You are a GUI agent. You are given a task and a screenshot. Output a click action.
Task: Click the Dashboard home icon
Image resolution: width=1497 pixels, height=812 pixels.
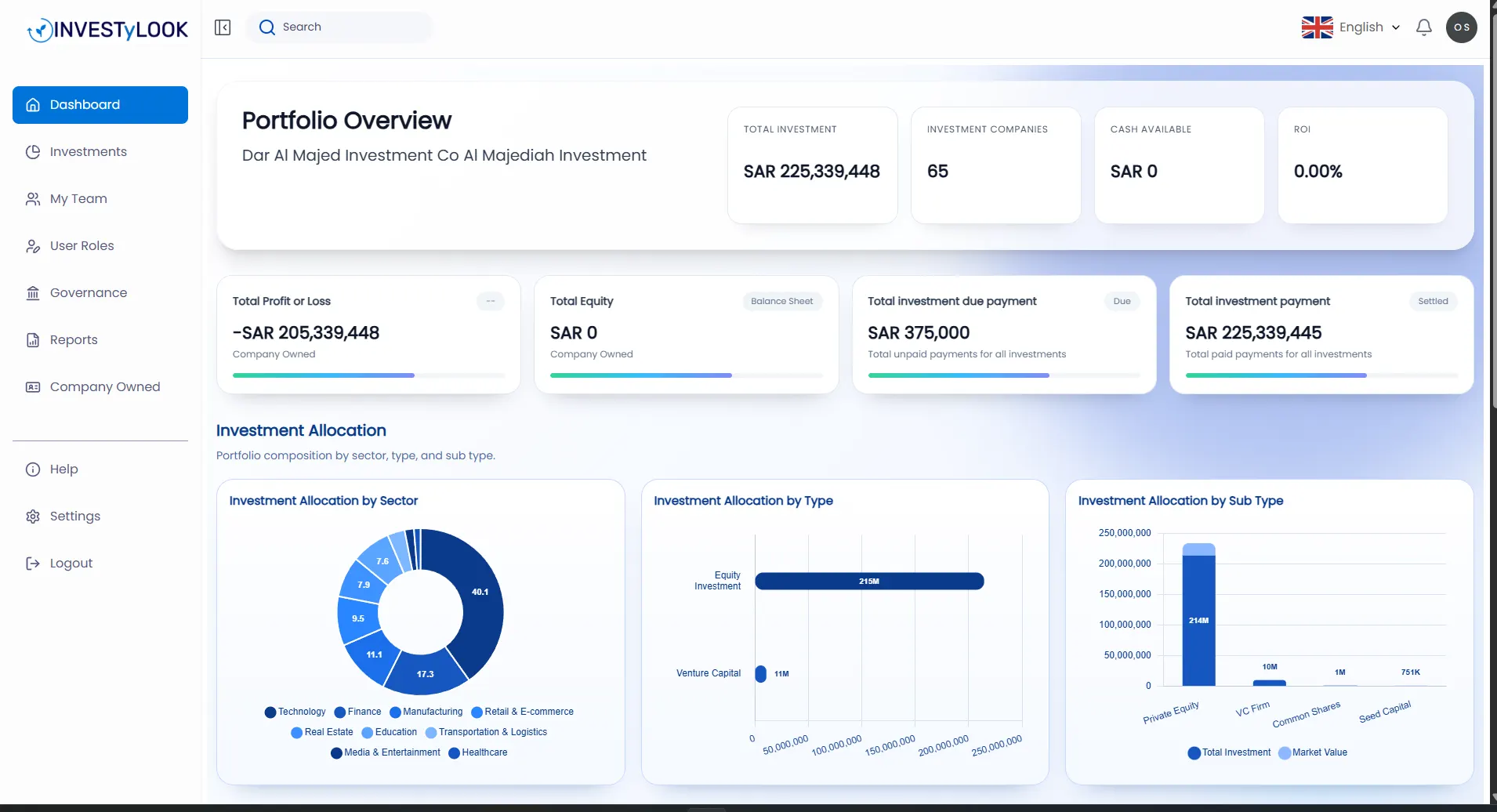(33, 105)
